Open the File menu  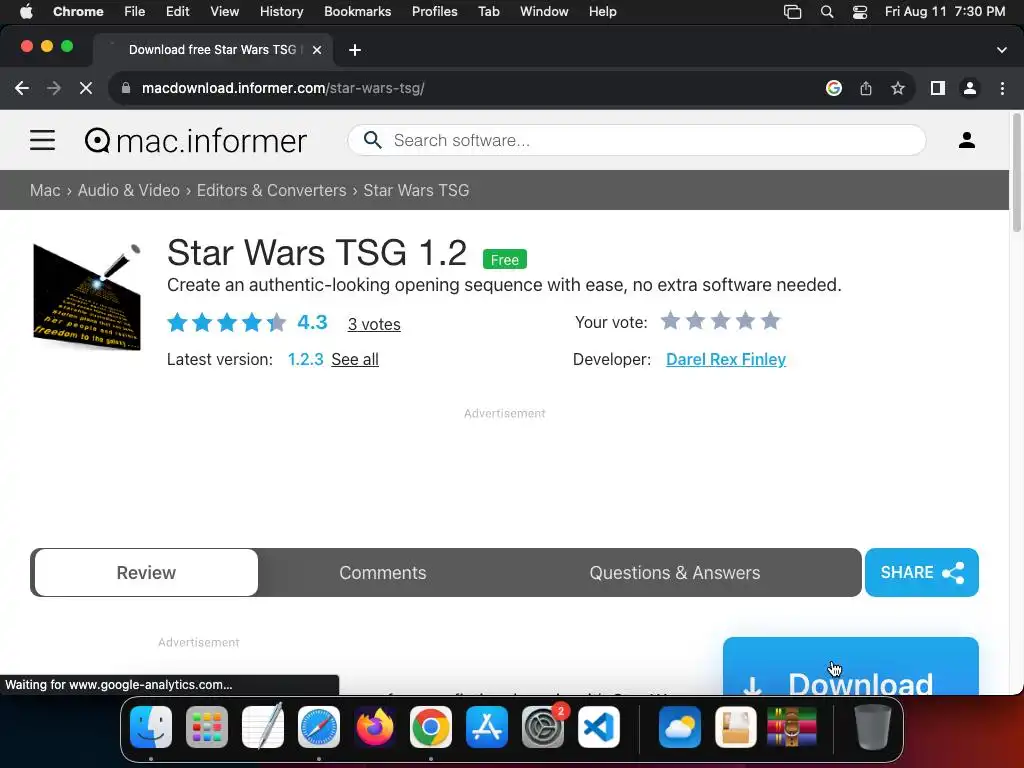135,11
